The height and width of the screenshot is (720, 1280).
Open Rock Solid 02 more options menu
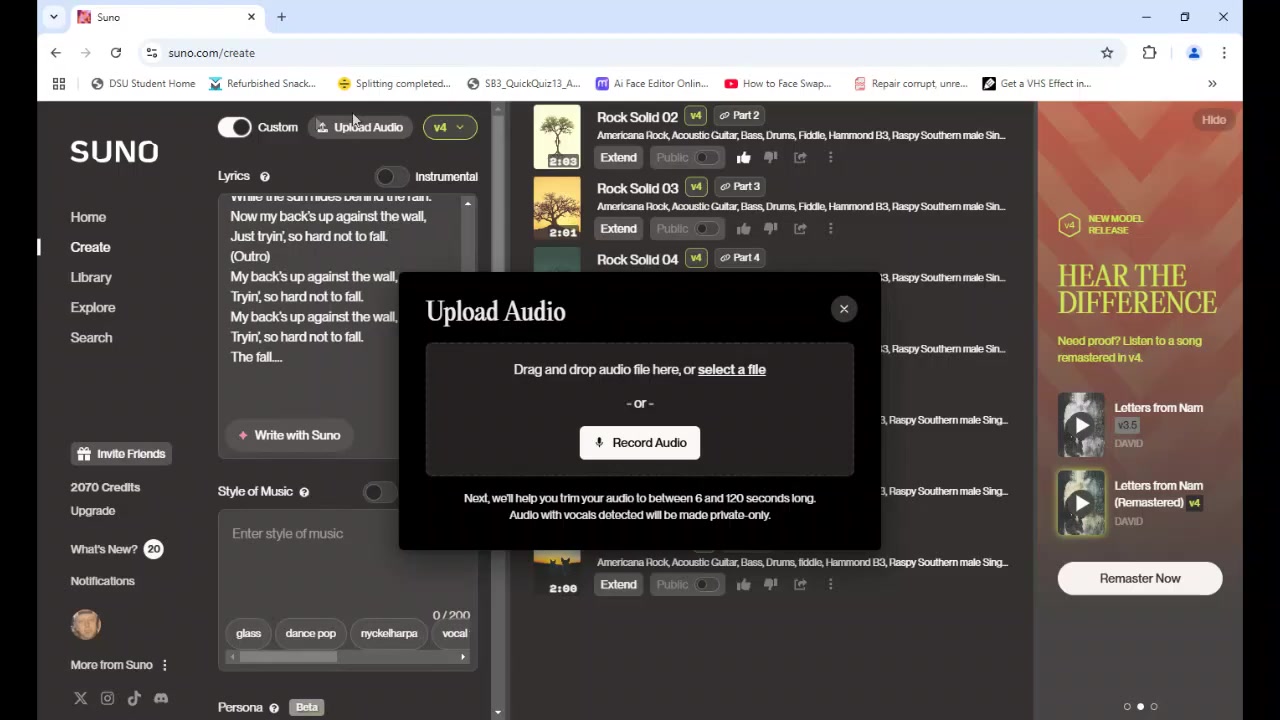(x=830, y=157)
